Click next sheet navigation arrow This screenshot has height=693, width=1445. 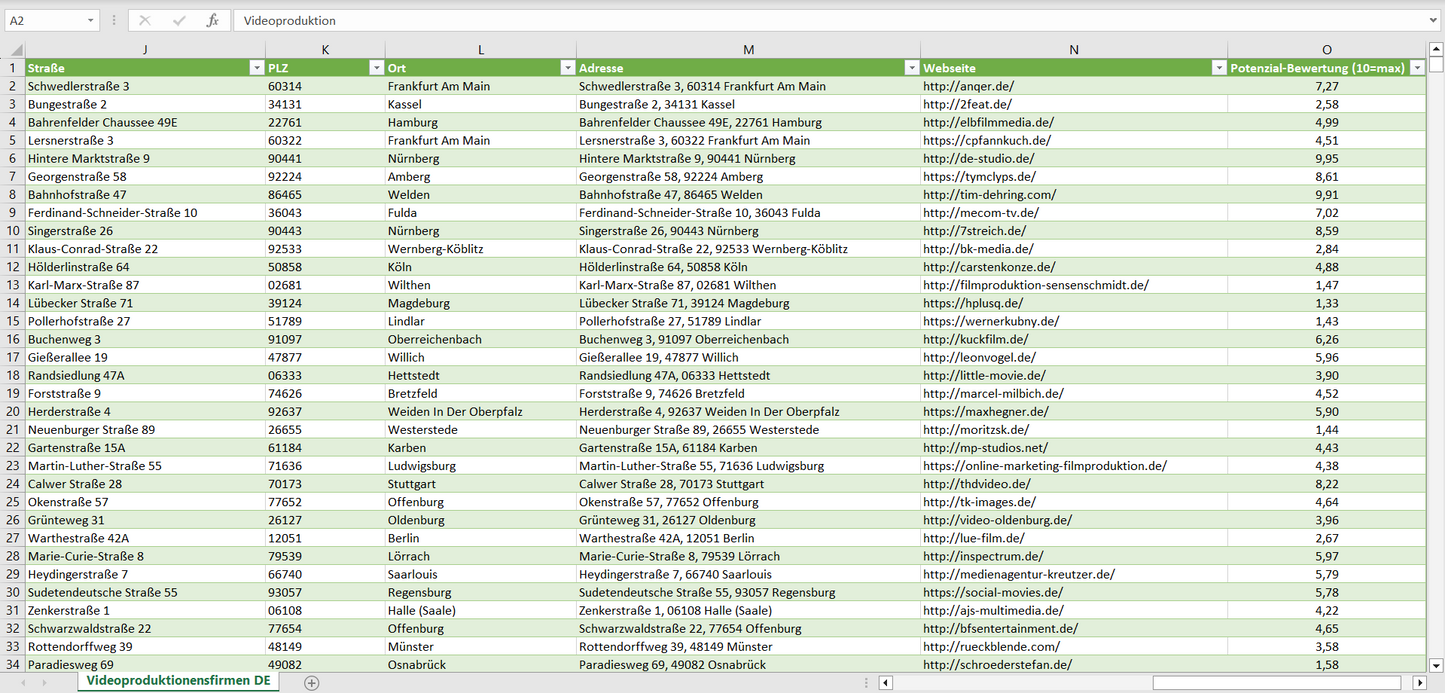46,682
